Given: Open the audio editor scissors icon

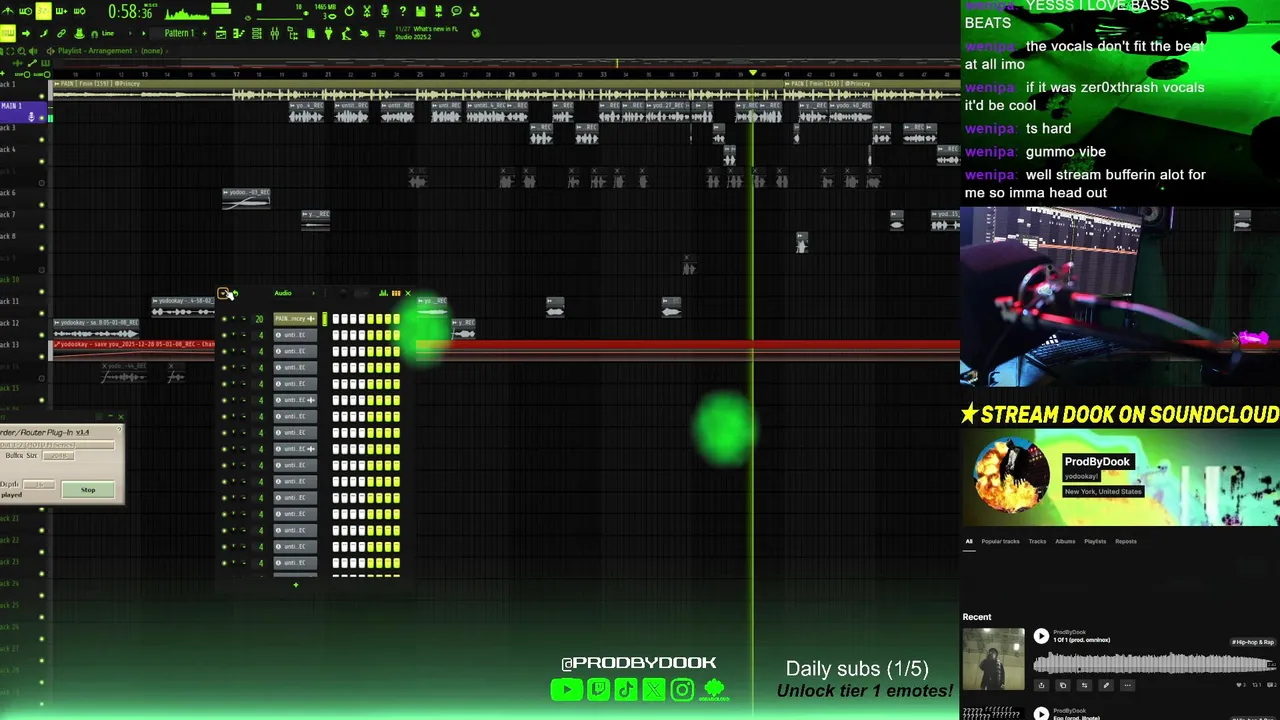Looking at the screenshot, I should point(367,11).
